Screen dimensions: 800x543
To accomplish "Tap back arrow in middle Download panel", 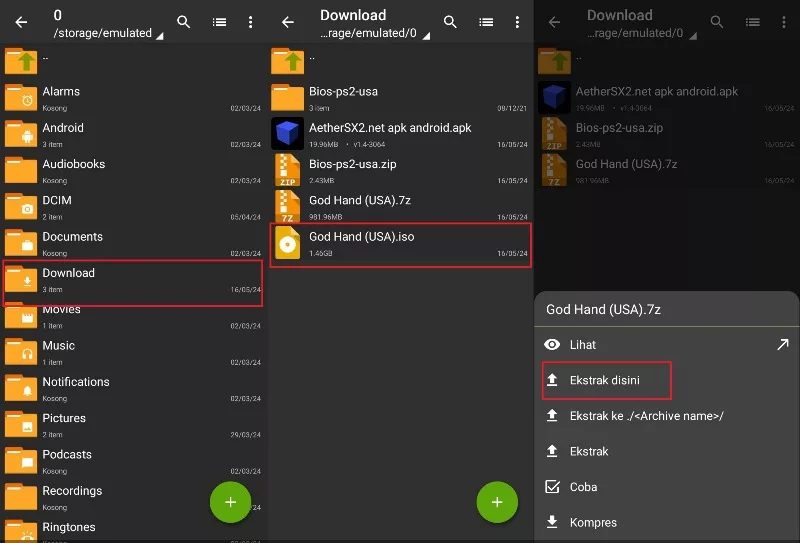I will pyautogui.click(x=288, y=22).
